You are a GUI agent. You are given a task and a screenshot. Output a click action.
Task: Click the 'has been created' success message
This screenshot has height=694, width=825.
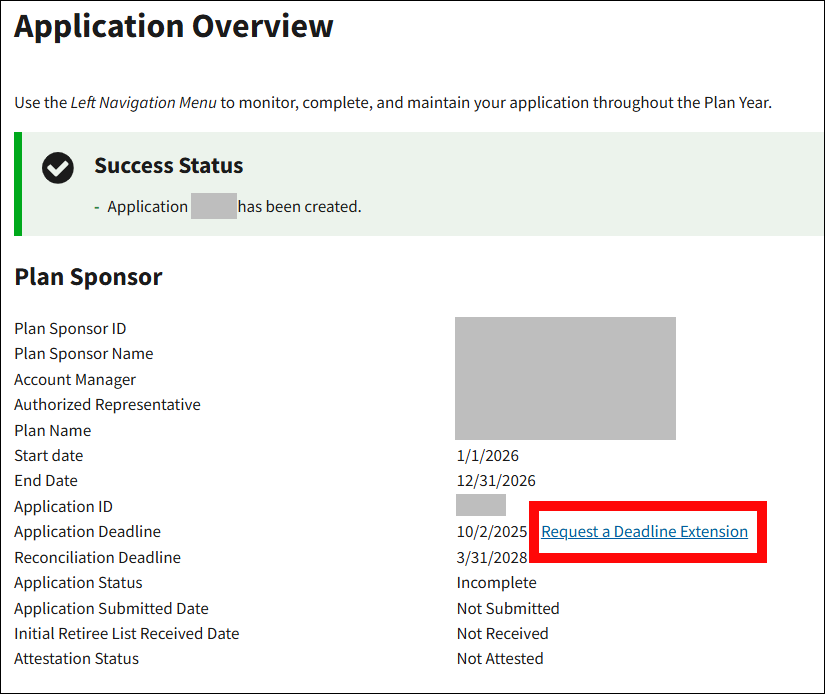click(299, 207)
